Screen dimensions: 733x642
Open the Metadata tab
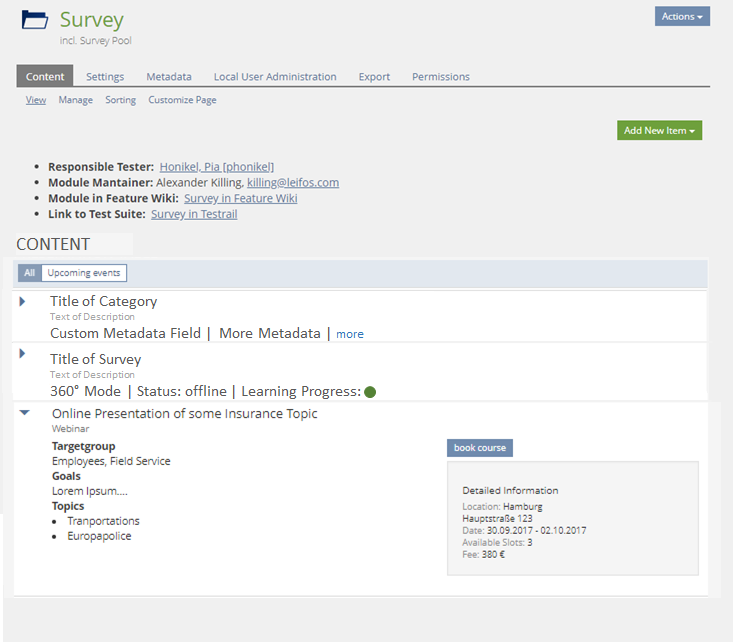(x=169, y=76)
